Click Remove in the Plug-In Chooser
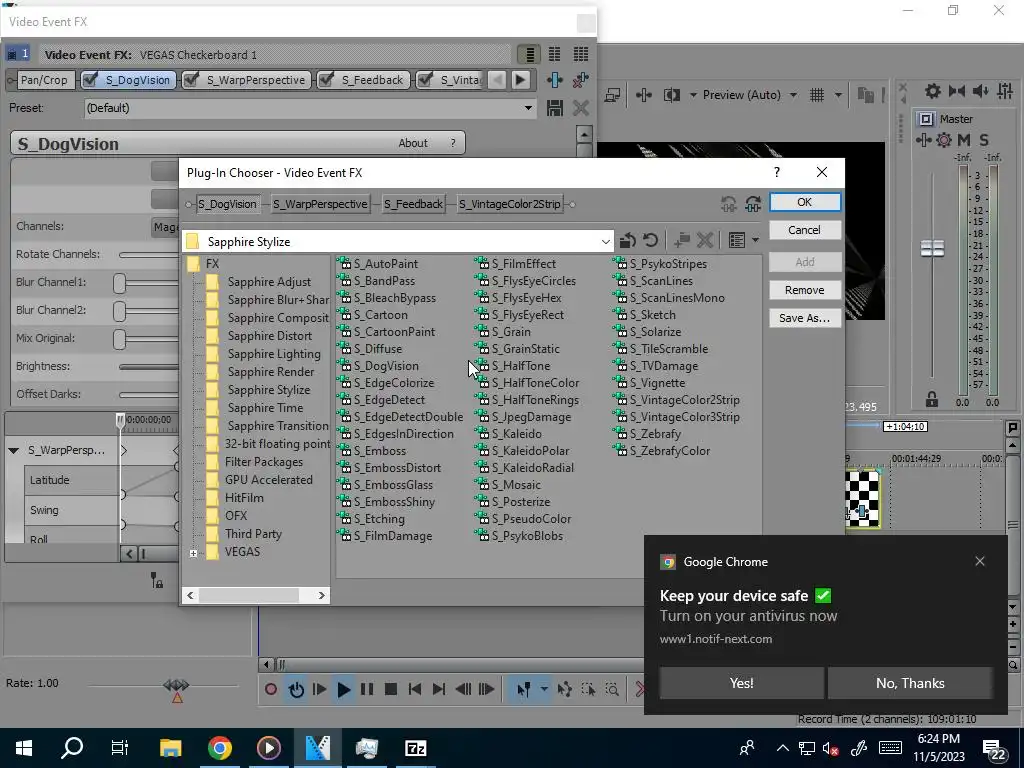The width and height of the screenshot is (1024, 768). tap(804, 290)
